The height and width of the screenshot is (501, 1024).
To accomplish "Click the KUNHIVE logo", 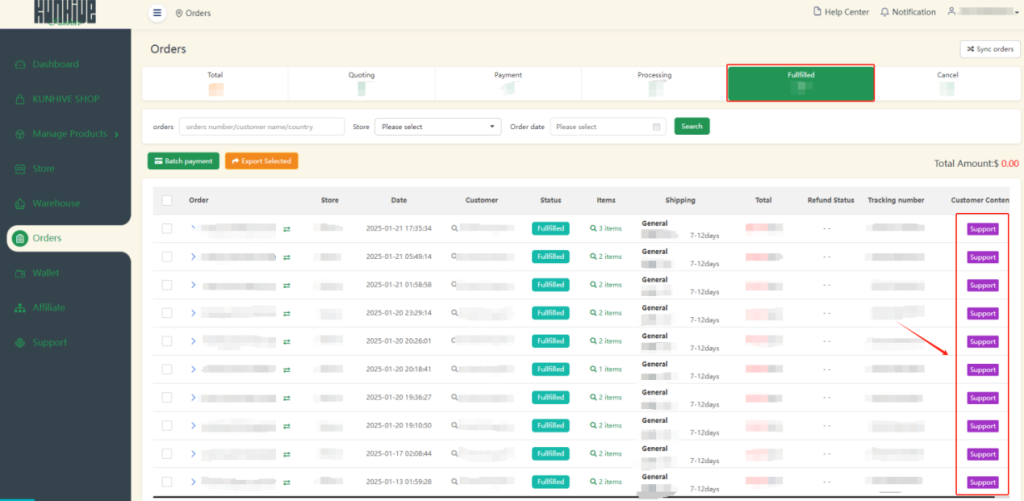I will 65,12.
